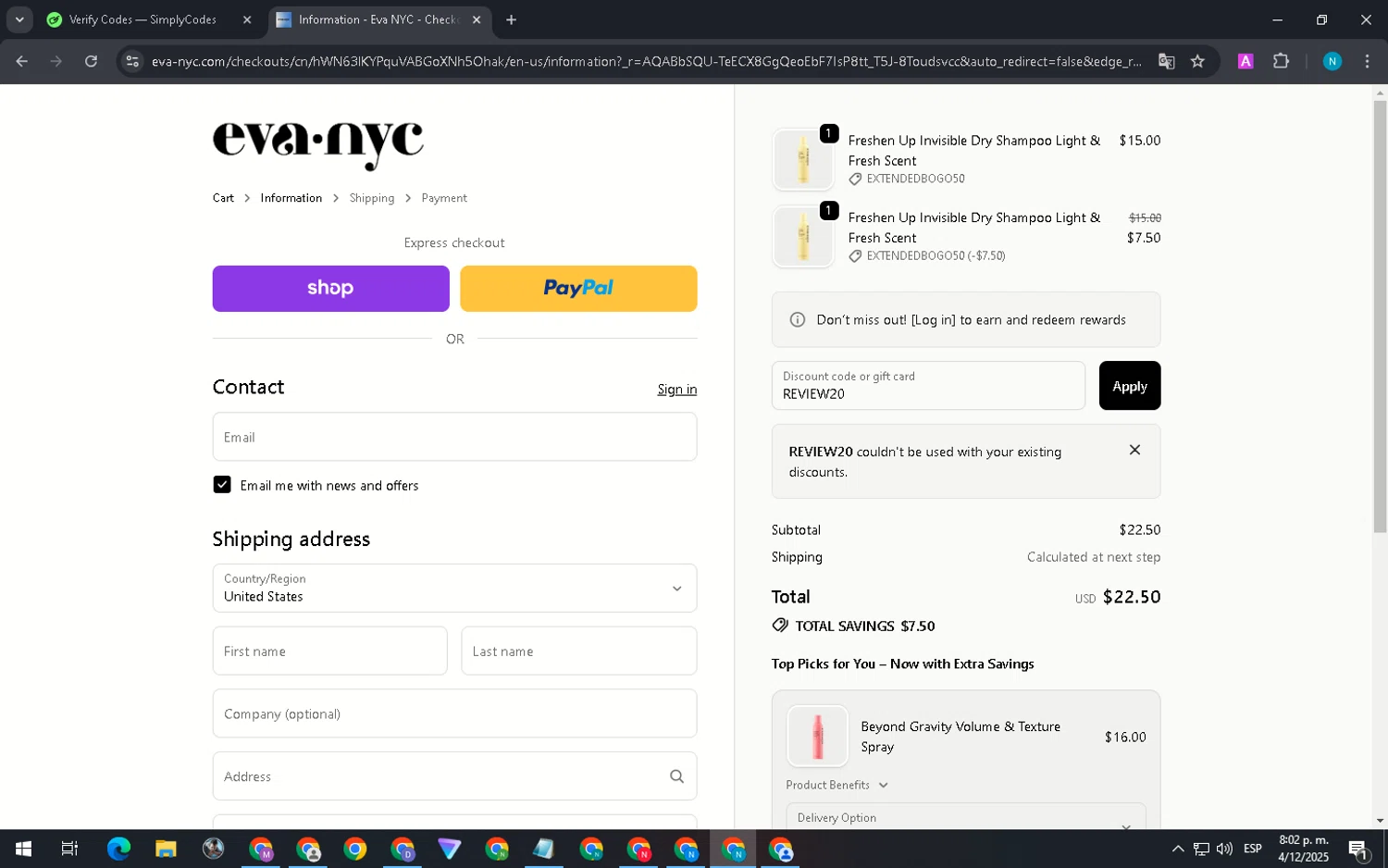The height and width of the screenshot is (868, 1388).
Task: Select the Shipping breadcrumb step
Action: [x=372, y=198]
